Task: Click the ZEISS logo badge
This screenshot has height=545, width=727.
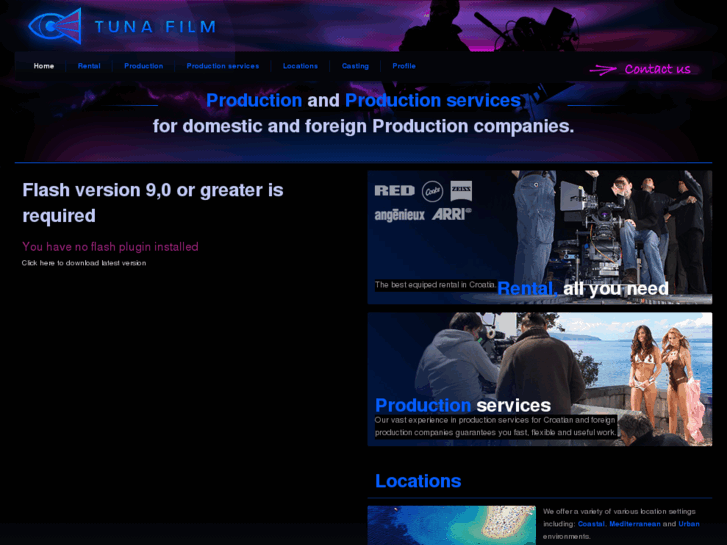Action: point(461,191)
